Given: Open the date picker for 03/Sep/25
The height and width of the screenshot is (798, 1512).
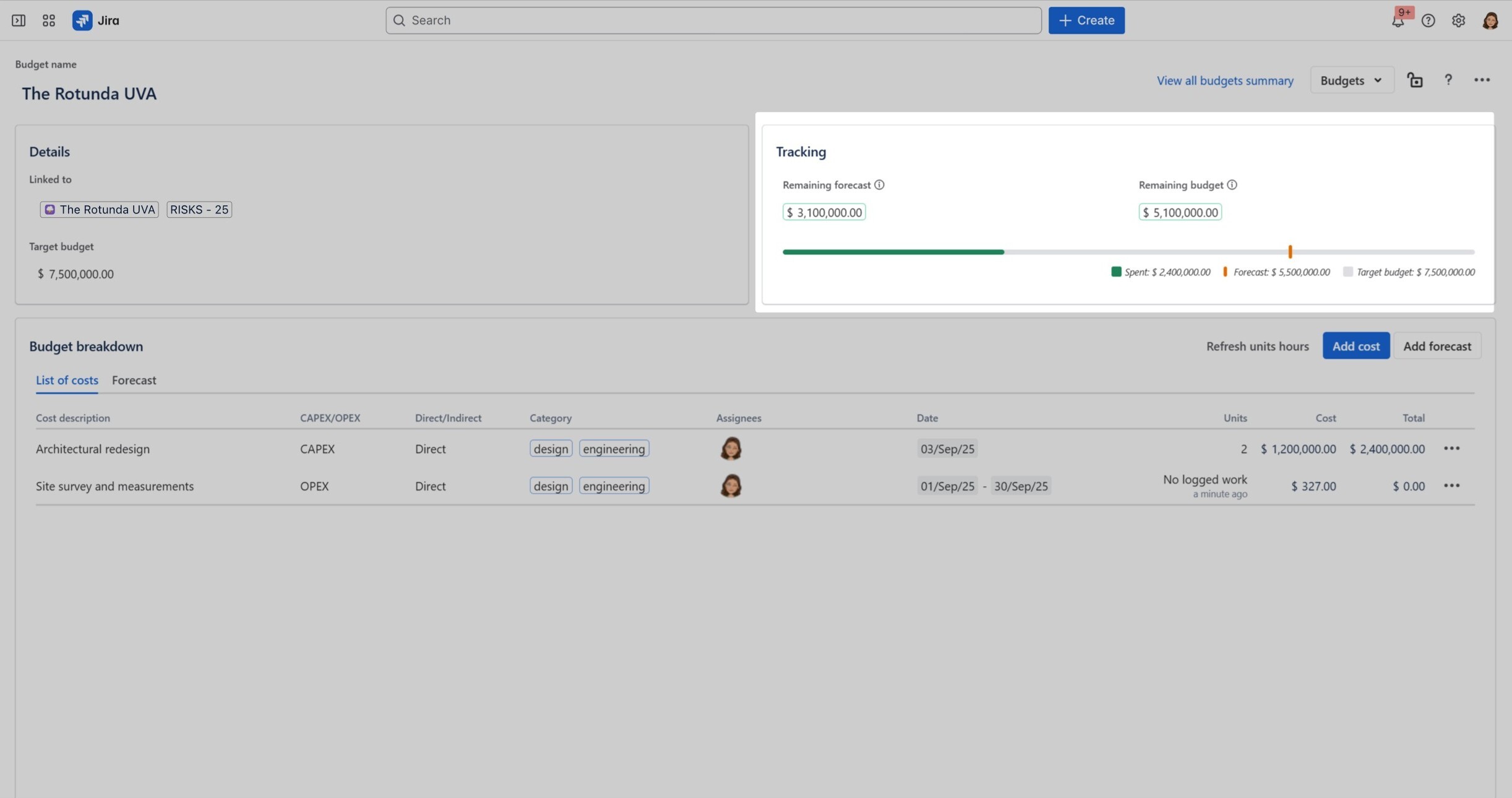Looking at the screenshot, I should click(948, 448).
